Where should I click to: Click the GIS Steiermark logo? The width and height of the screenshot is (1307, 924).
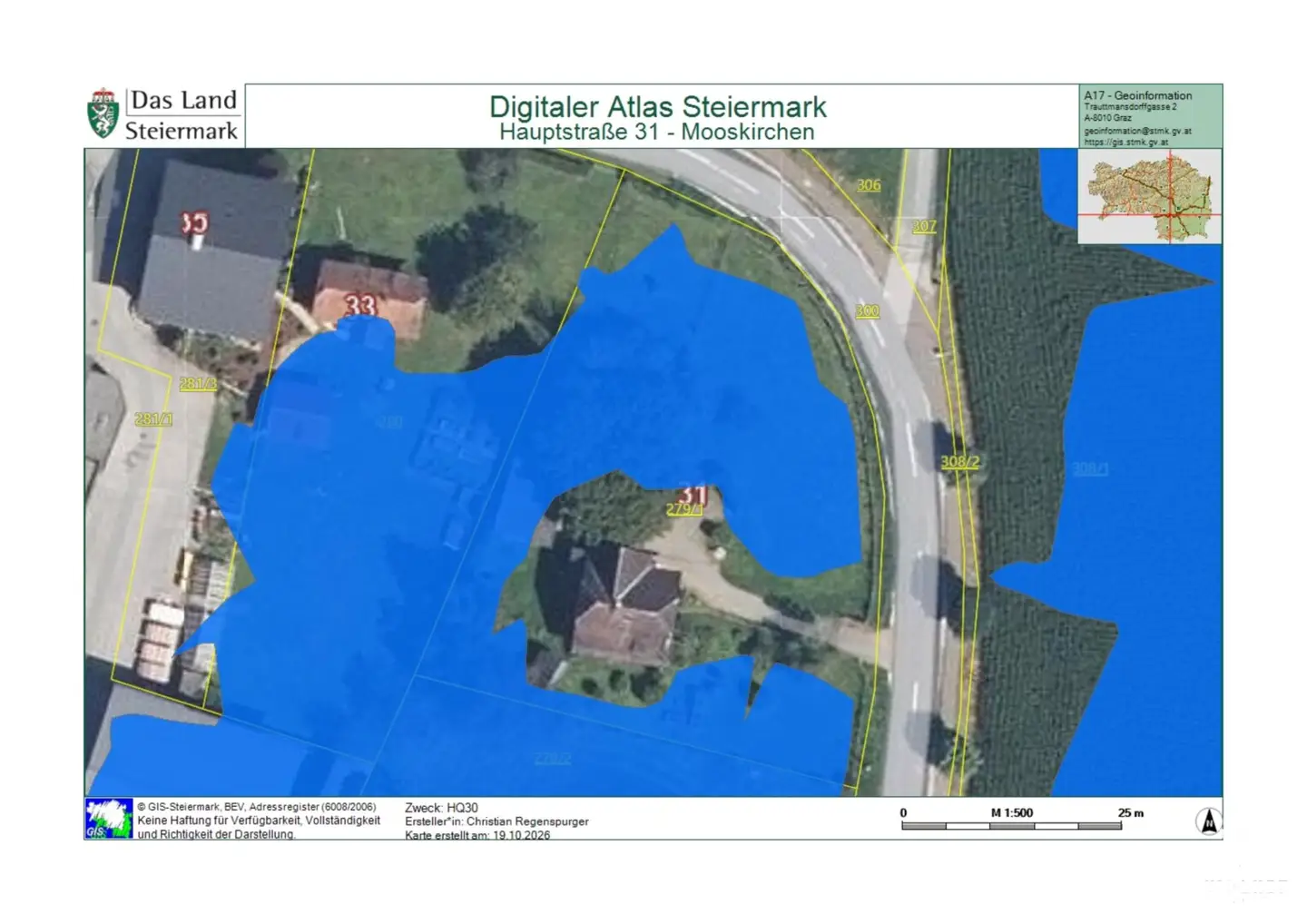109,818
